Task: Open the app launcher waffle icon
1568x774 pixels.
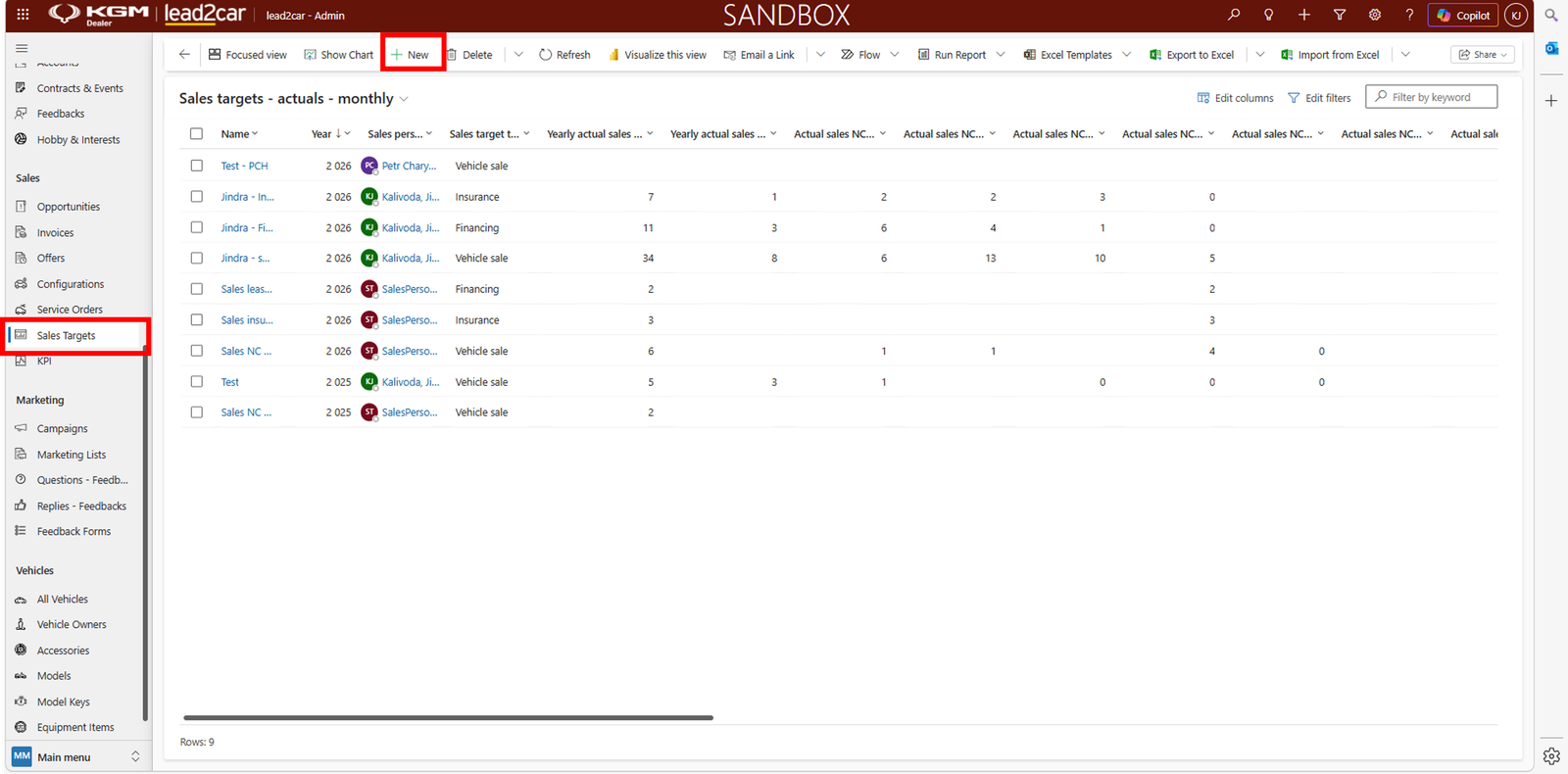Action: tap(23, 15)
